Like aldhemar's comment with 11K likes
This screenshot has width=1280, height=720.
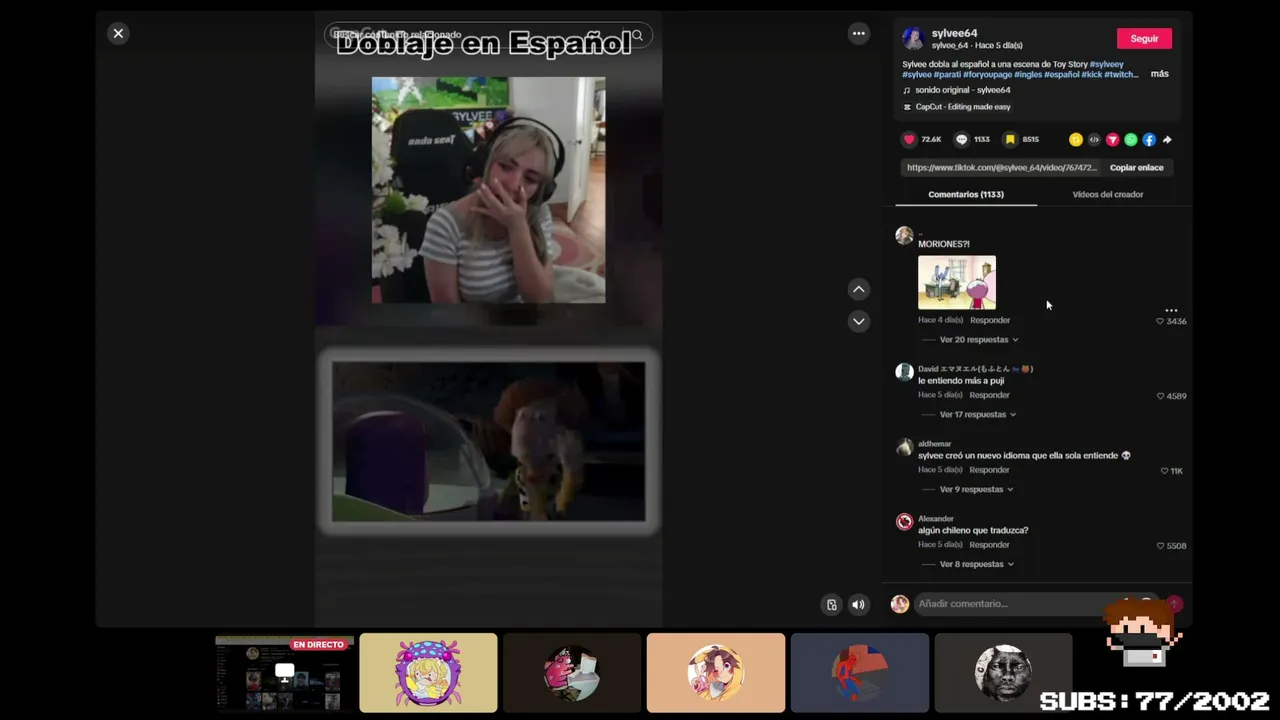(1164, 471)
